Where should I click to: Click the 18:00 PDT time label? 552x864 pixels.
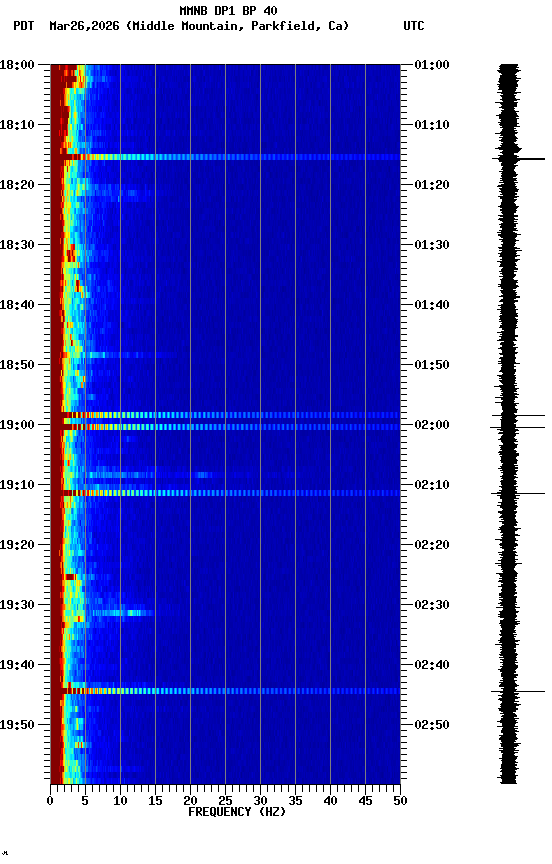pyautogui.click(x=17, y=65)
